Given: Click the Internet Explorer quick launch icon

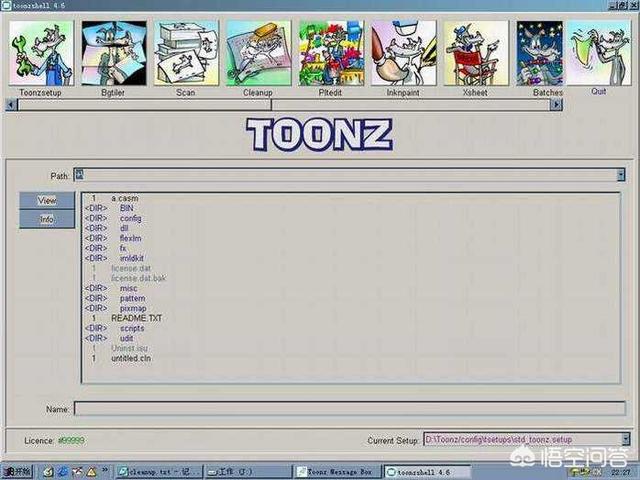Looking at the screenshot, I should point(63,471).
